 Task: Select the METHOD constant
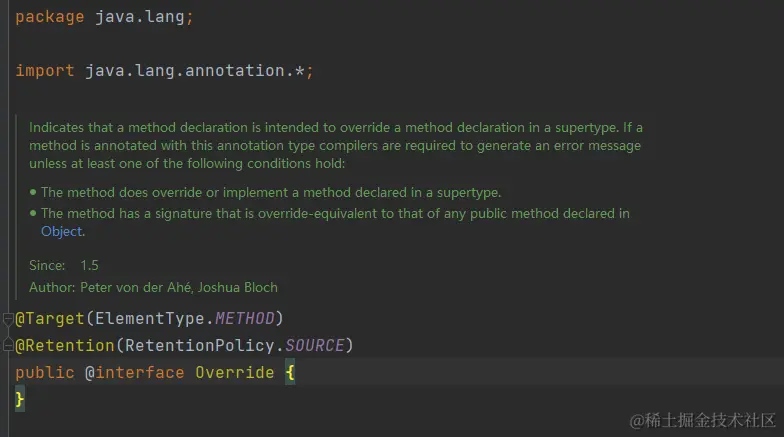[x=244, y=318]
